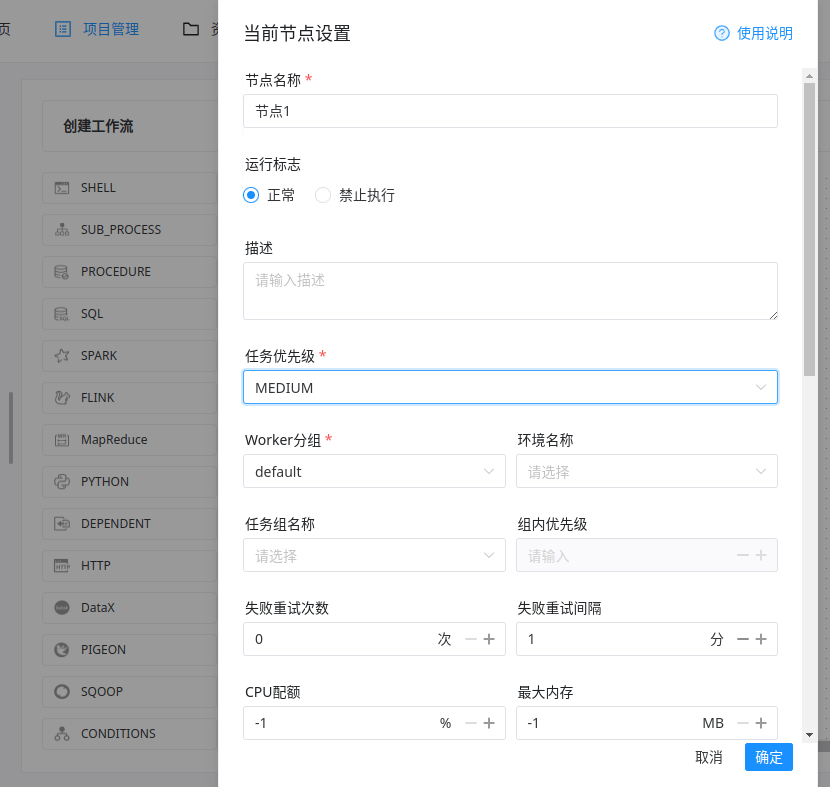Screen dimensions: 830x787
Task: Select the 禁止执行 radio option
Action: click(323, 195)
